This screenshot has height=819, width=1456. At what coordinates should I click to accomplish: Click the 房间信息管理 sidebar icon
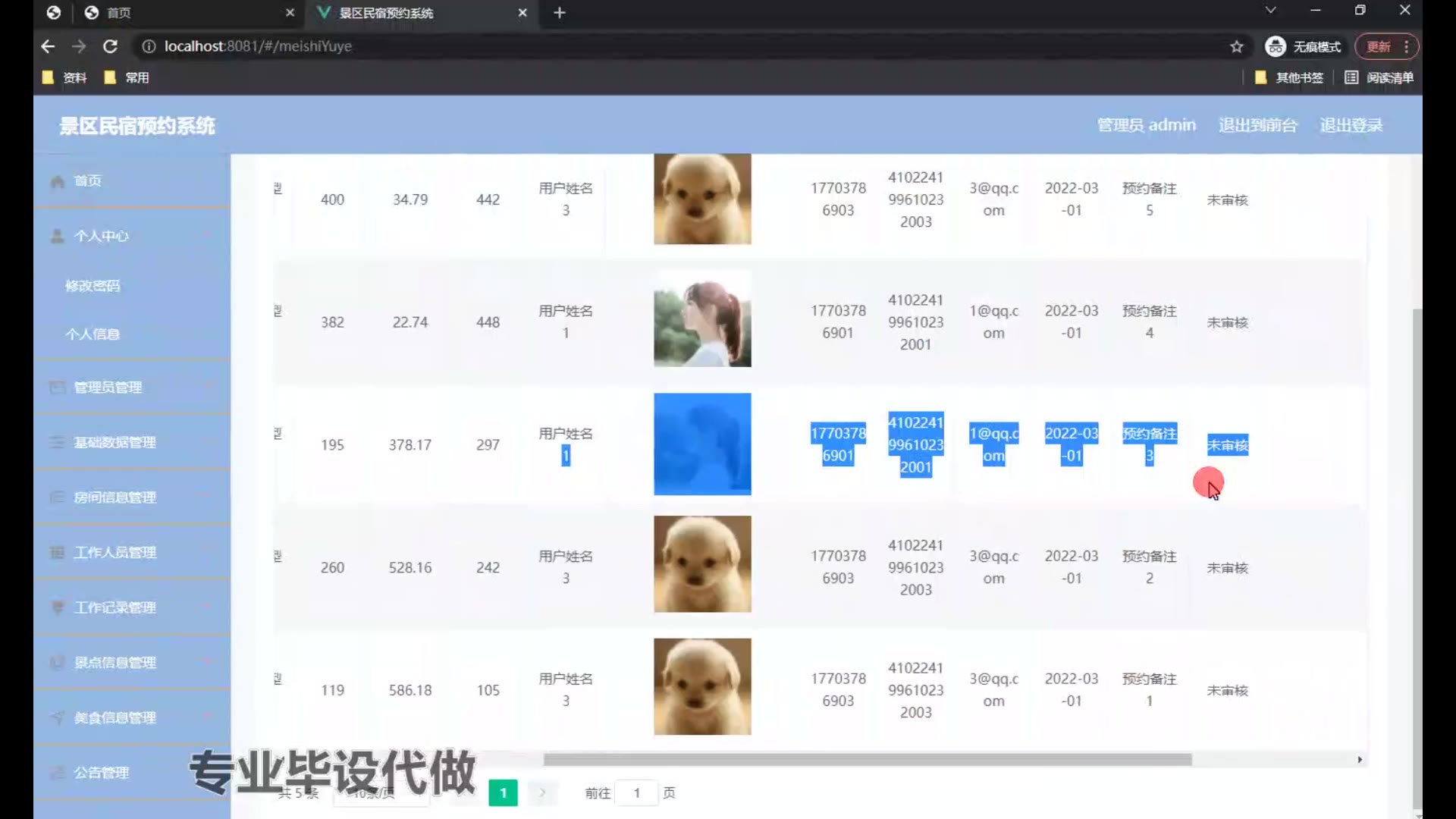coord(57,497)
